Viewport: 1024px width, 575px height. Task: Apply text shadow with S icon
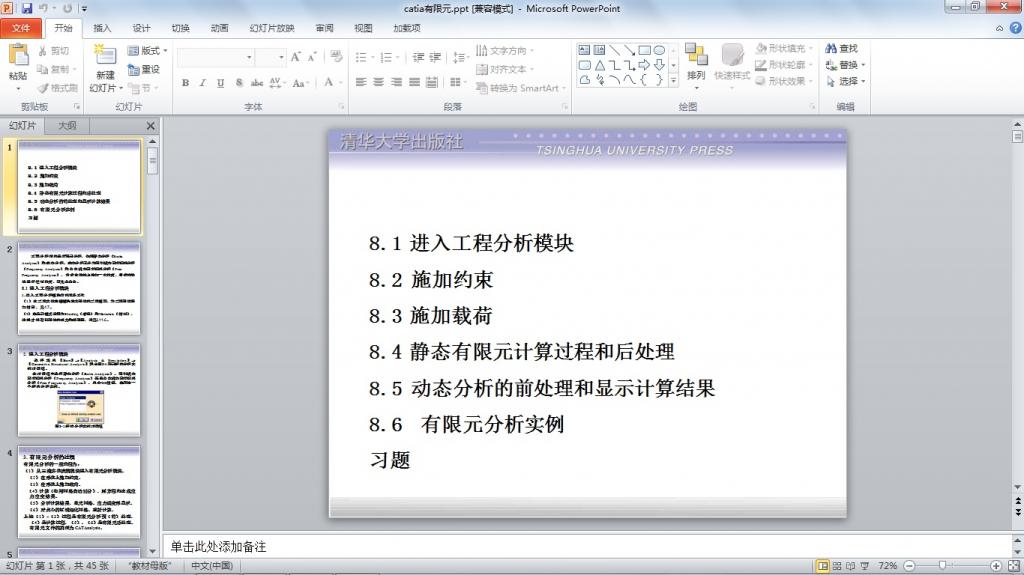pyautogui.click(x=239, y=83)
